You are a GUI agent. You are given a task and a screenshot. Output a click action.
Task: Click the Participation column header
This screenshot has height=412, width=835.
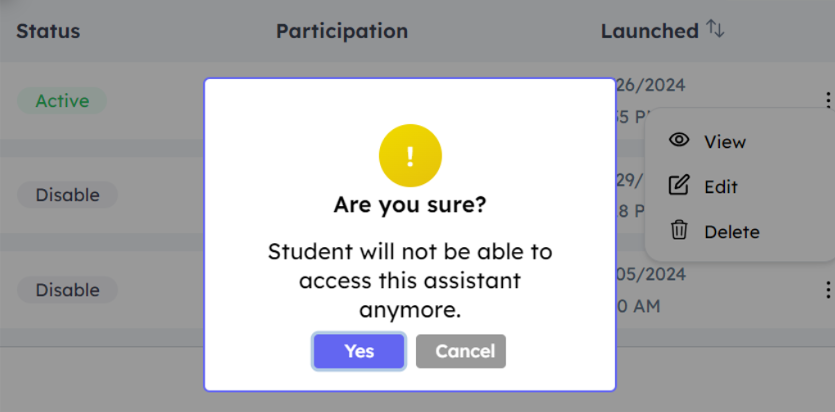pos(342,31)
